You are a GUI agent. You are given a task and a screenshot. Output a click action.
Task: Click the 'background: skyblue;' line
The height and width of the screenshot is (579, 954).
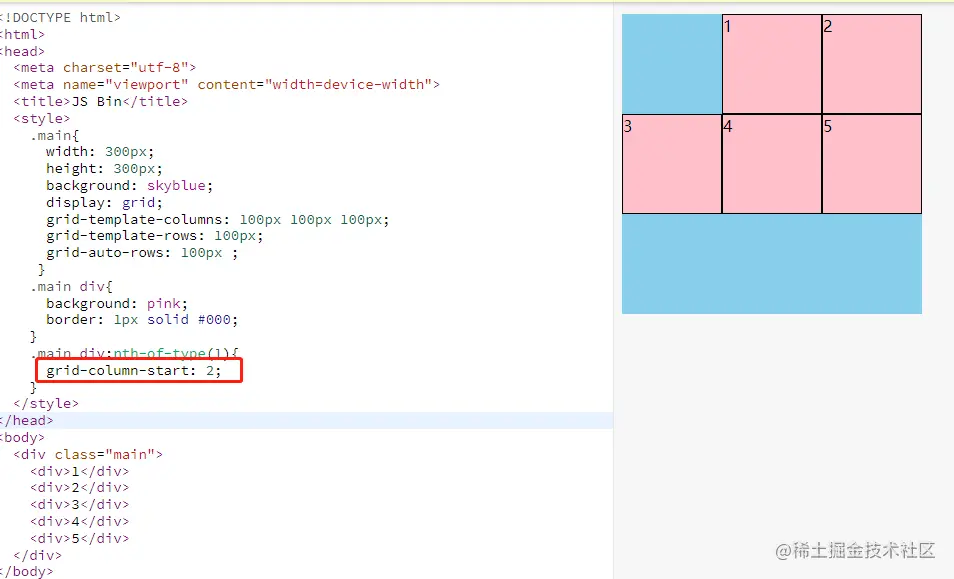click(x=129, y=185)
